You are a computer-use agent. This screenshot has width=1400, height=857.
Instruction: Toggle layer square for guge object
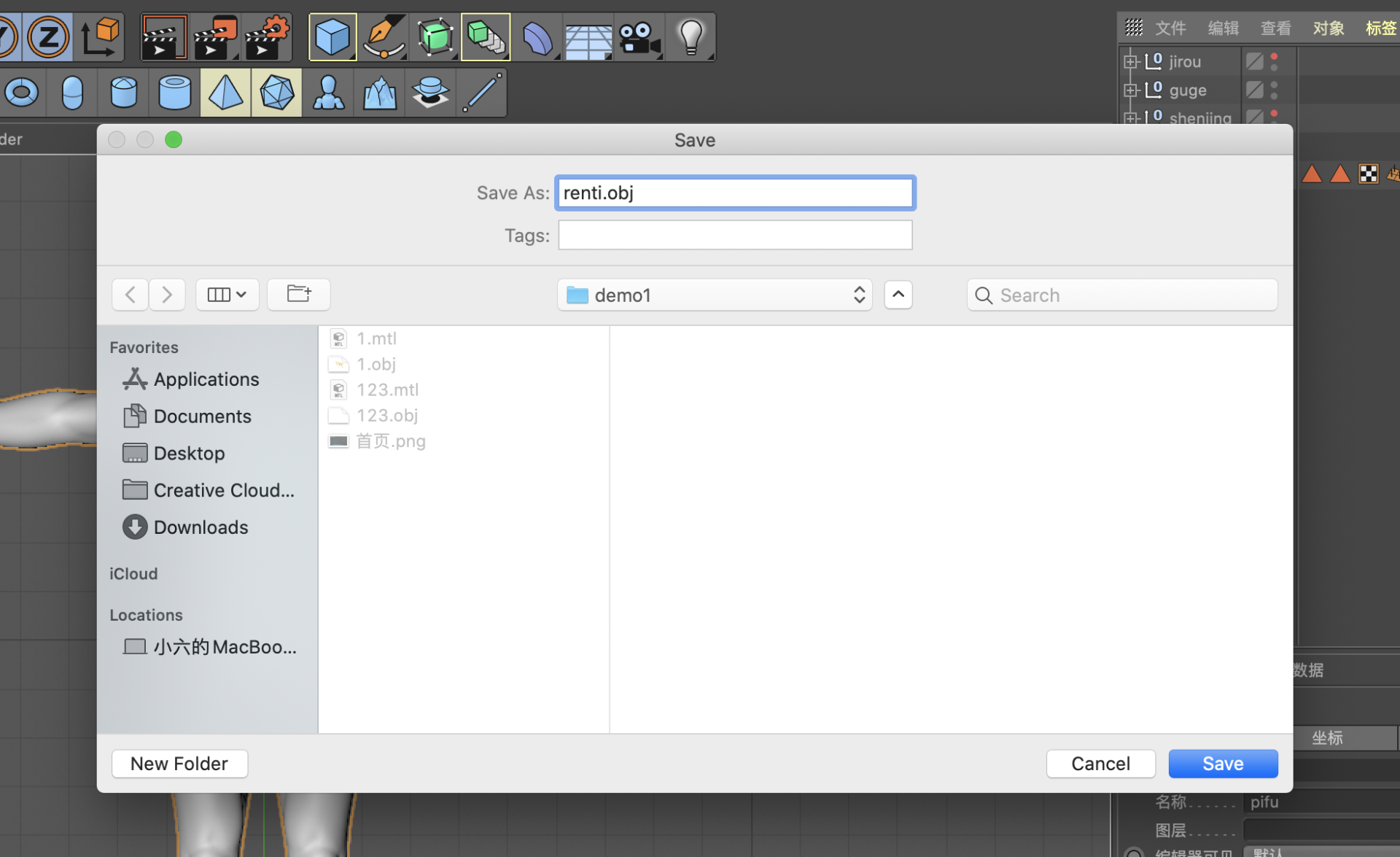point(1254,90)
